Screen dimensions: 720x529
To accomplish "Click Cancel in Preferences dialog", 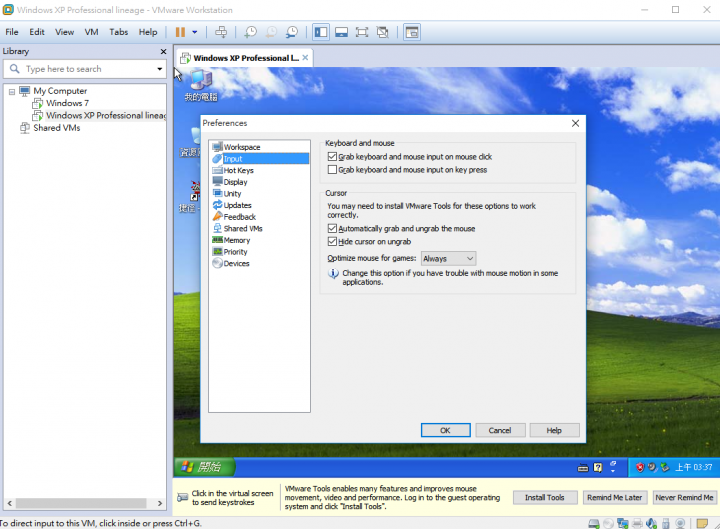I will tap(500, 430).
